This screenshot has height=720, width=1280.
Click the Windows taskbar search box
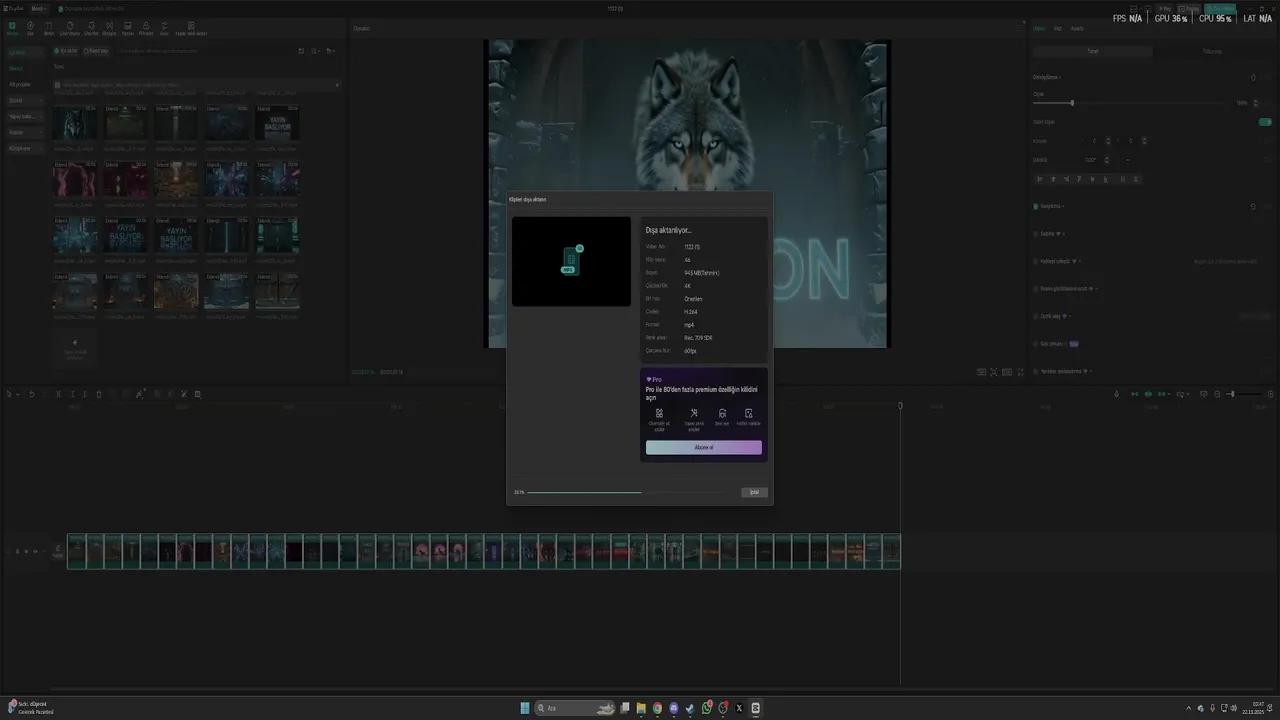[x=575, y=708]
